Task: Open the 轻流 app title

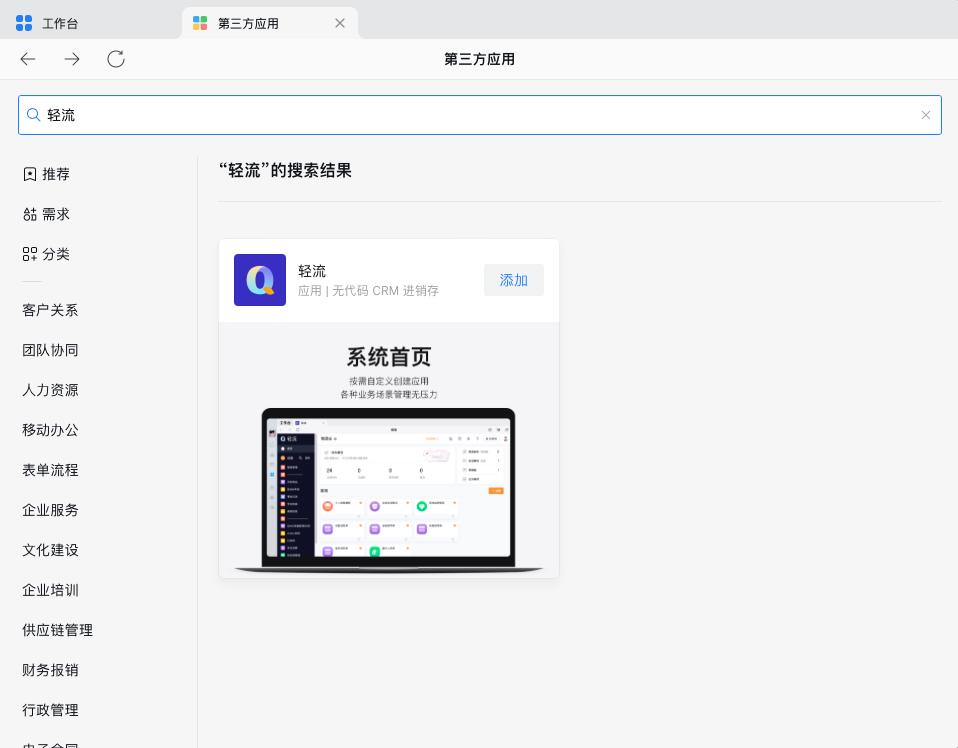Action: pos(312,271)
